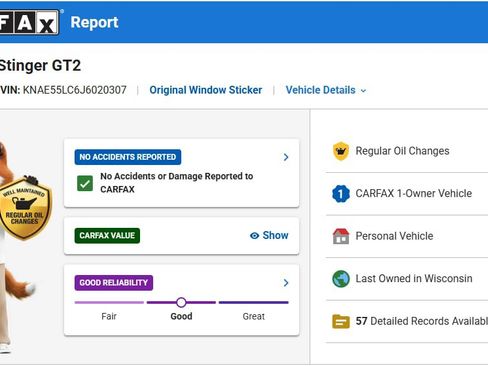The height and width of the screenshot is (366, 488).
Task: Click the Report header title text
Action: pos(94,22)
